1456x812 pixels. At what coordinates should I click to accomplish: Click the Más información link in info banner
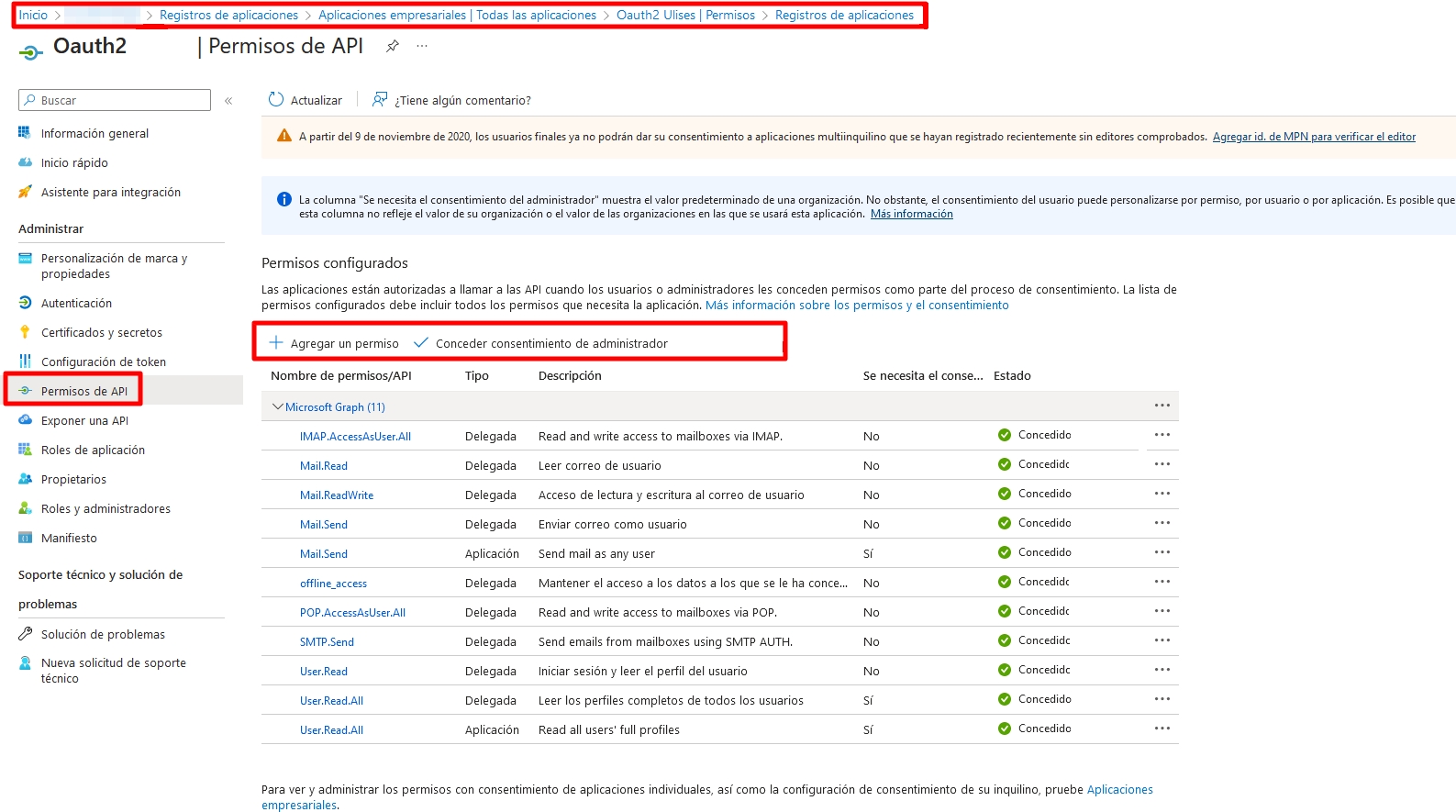coord(911,215)
